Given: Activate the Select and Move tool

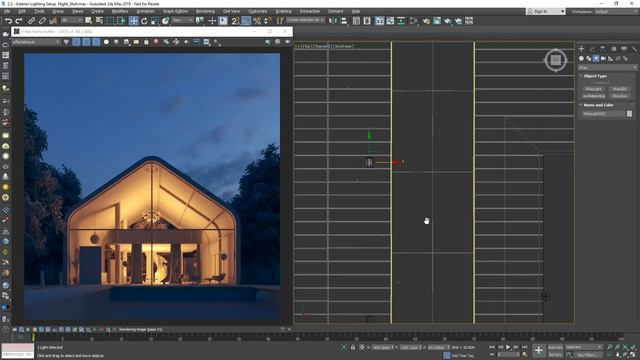Looking at the screenshot, I should pyautogui.click(x=133, y=21).
